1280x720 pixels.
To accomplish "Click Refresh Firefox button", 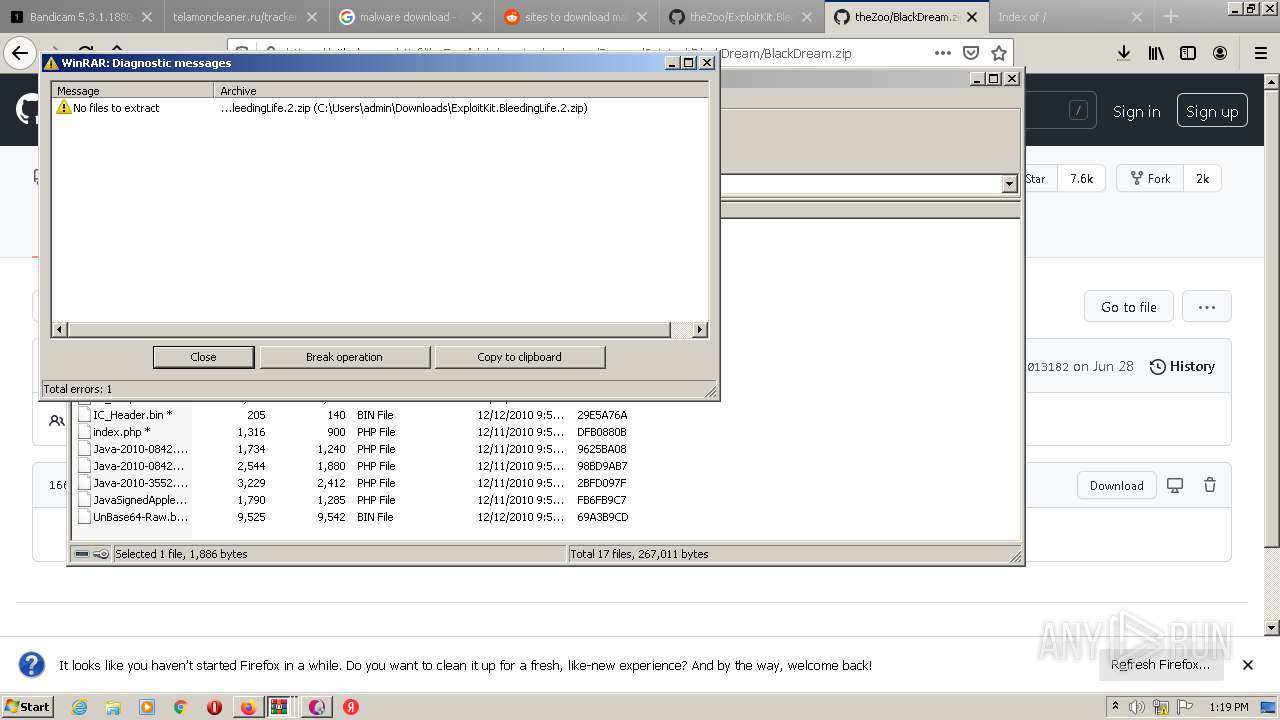I will coord(1160,665).
